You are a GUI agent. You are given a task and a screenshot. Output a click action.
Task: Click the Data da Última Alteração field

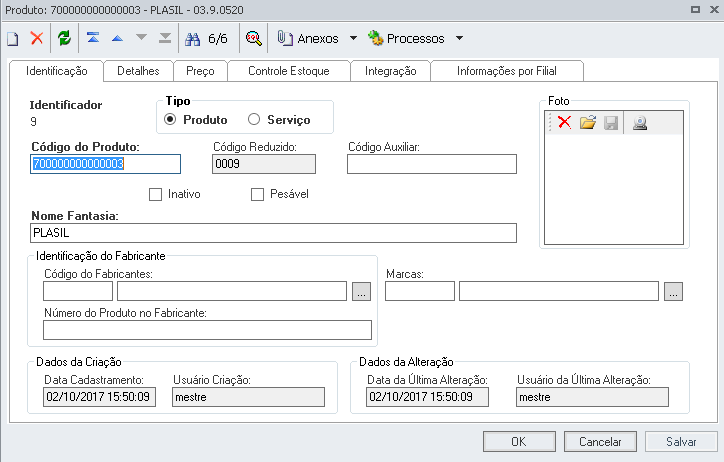coord(427,397)
